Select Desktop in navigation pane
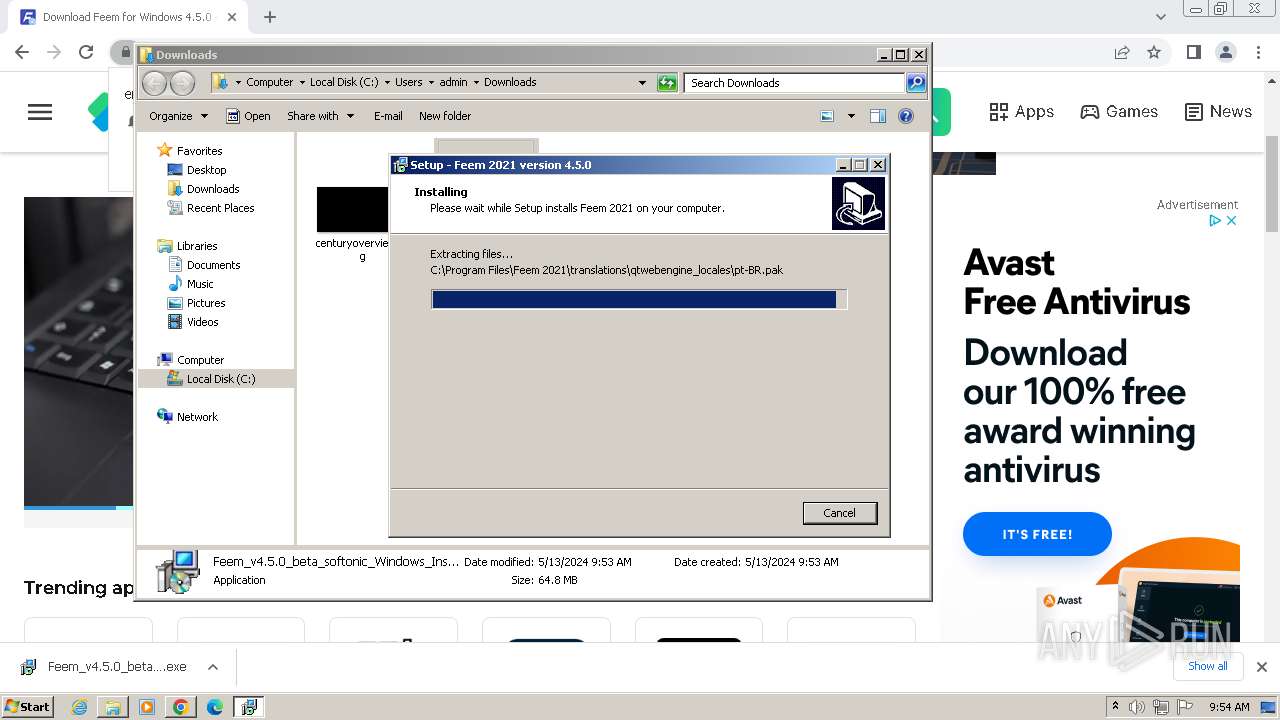The width and height of the screenshot is (1280, 720). pos(206,170)
